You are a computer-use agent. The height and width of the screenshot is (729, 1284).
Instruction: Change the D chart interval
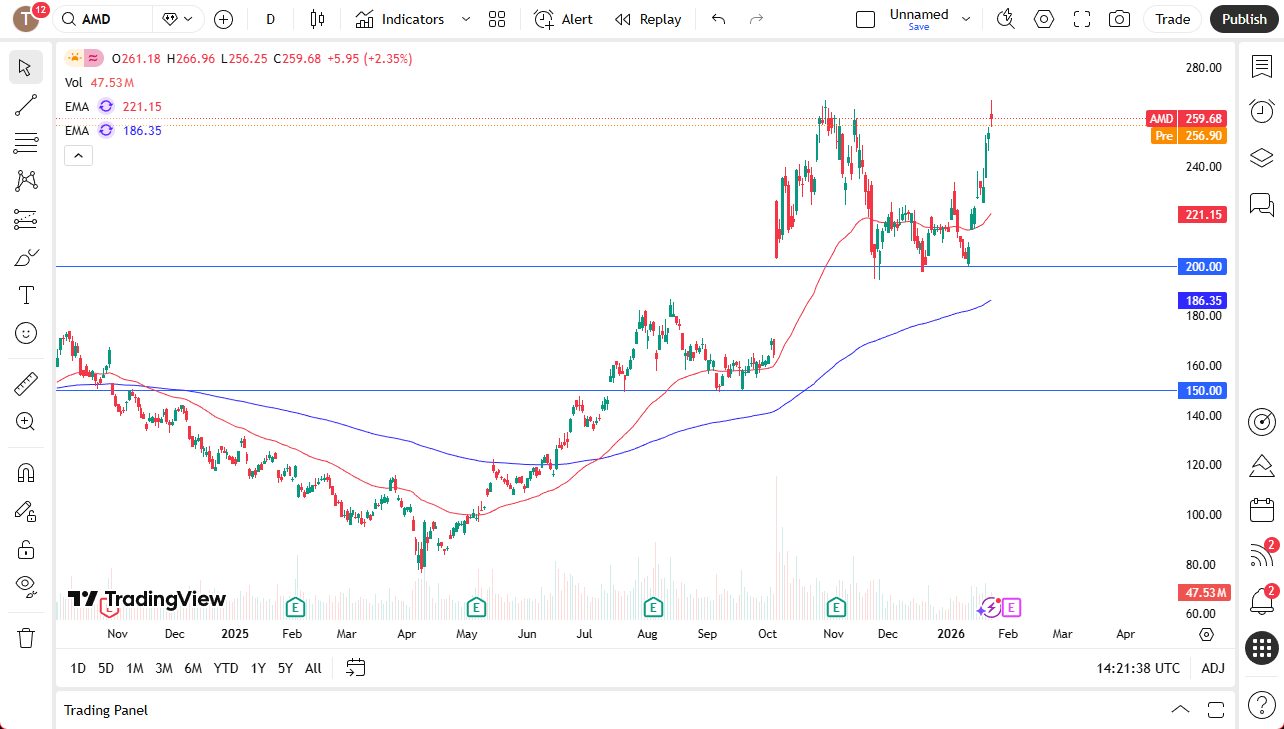coord(270,19)
